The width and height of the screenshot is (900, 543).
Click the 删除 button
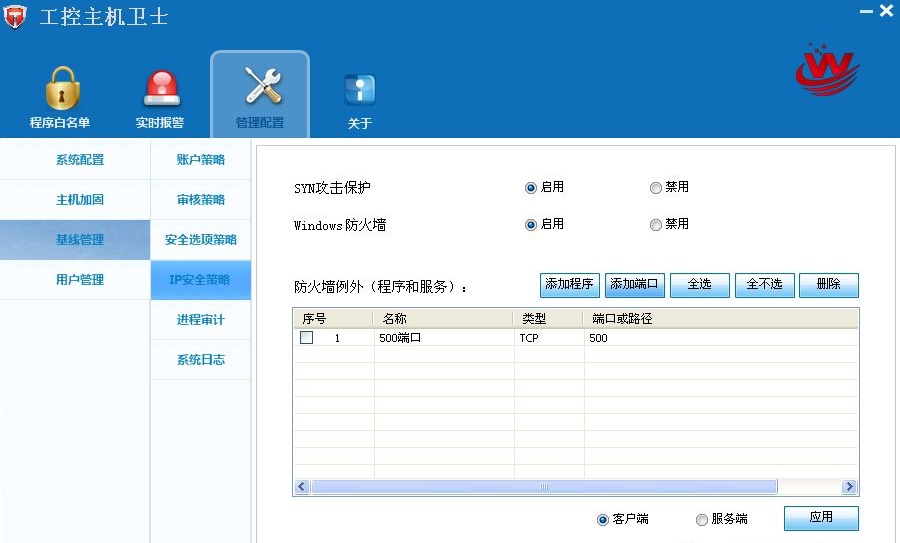[828, 285]
